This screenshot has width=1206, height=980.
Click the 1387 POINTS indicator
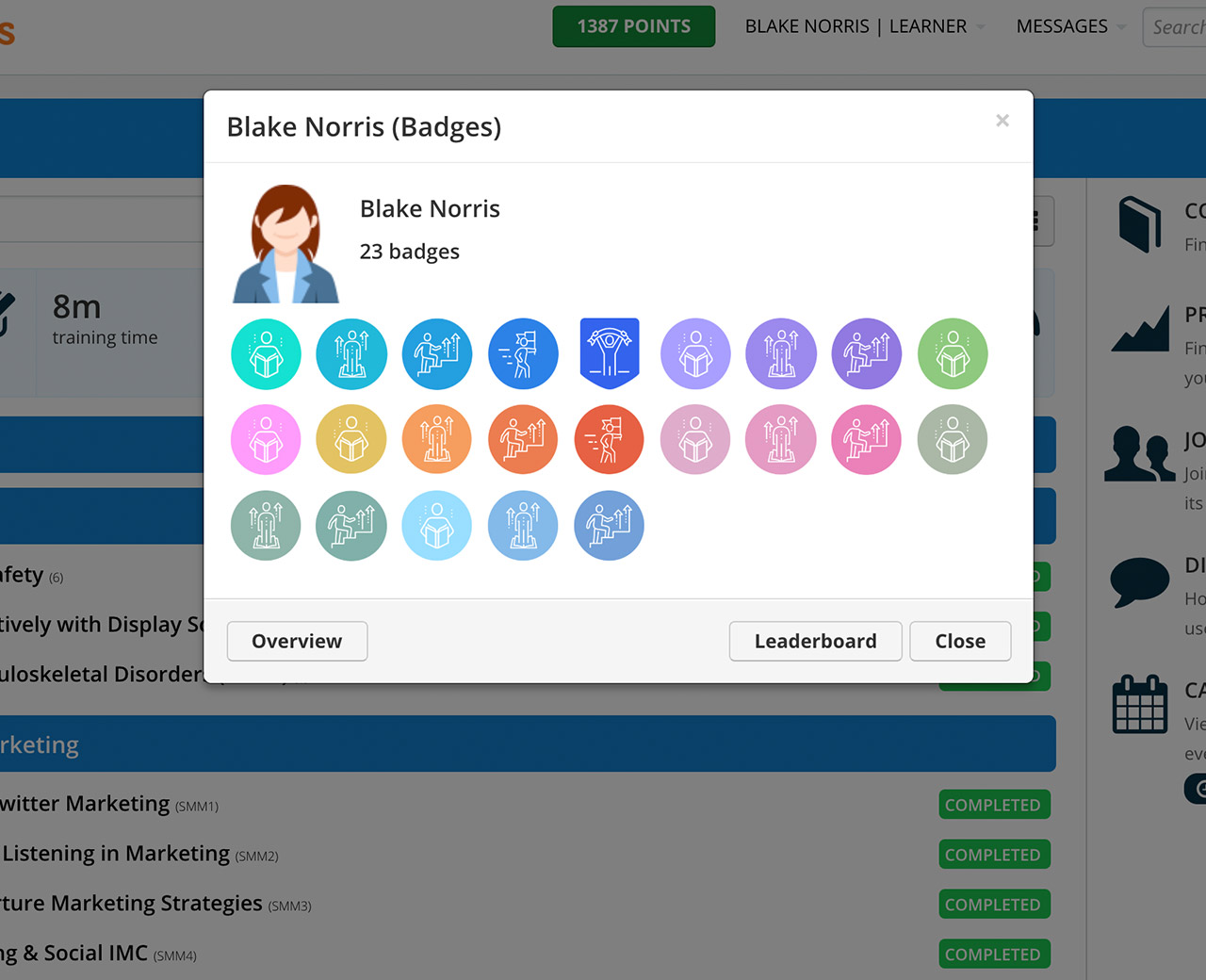(633, 26)
